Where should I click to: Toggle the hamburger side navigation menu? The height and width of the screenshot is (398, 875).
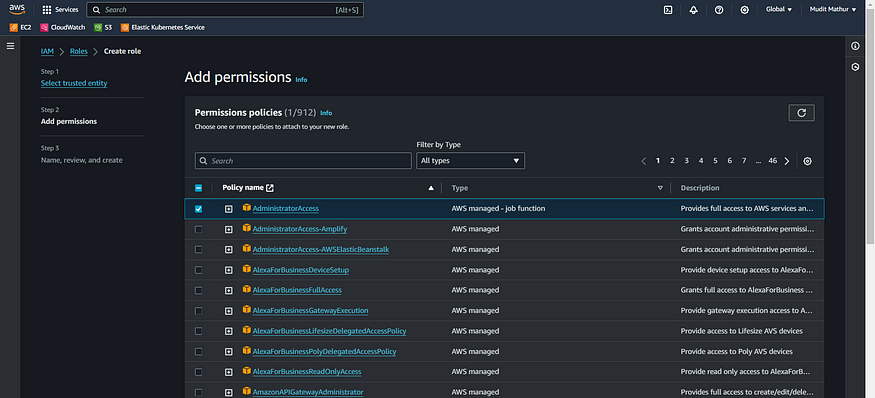pos(10,46)
